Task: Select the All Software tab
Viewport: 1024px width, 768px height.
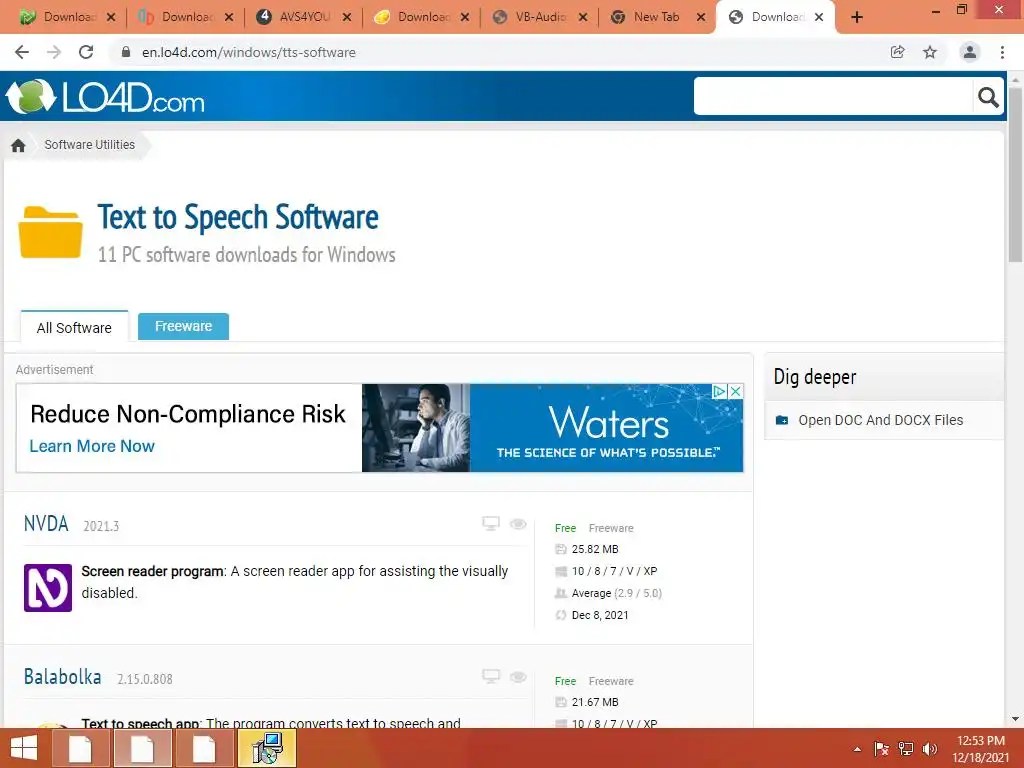Action: pos(74,327)
